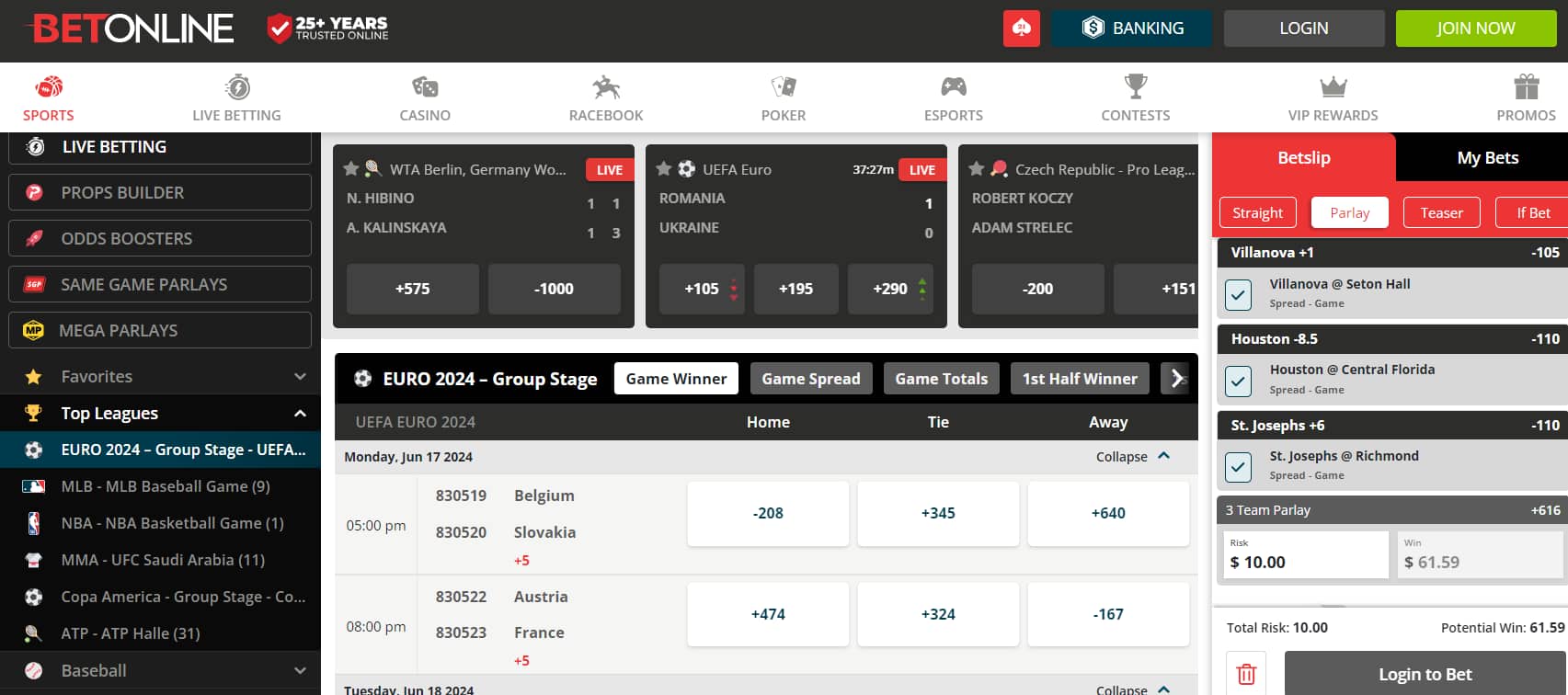The width and height of the screenshot is (1568, 695).
Task: Click the Login button in header
Action: point(1304,28)
